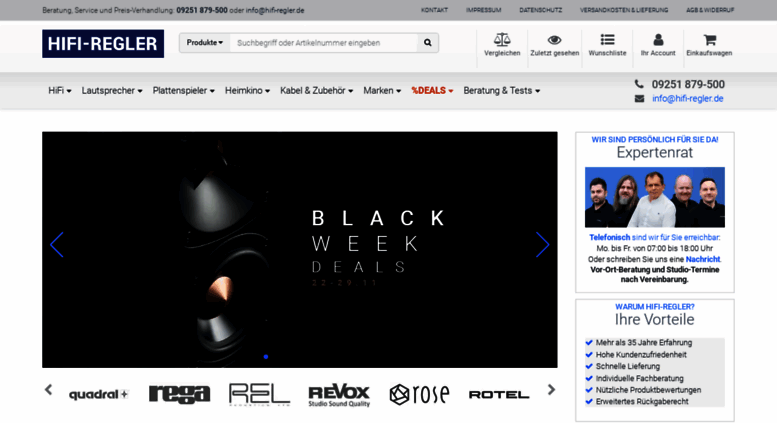This screenshot has width=777, height=423.
Task: Move brand carousel to previous logos
Action: click(x=49, y=390)
